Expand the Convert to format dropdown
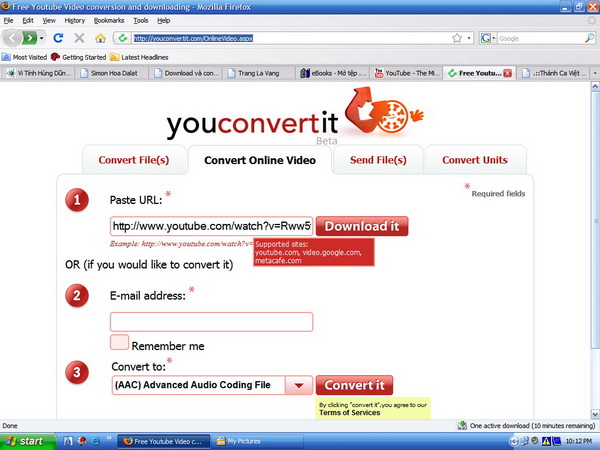The image size is (600, 450). [x=299, y=386]
